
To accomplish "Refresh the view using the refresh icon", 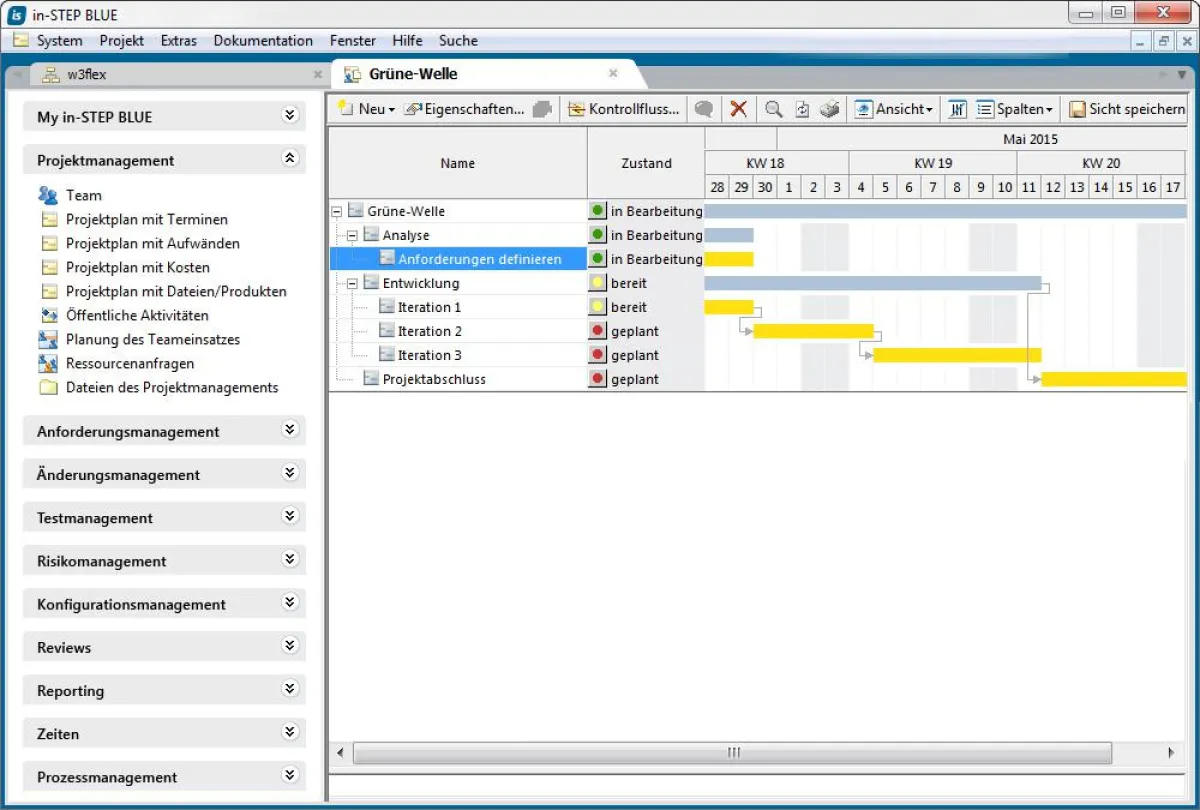I will click(x=802, y=110).
